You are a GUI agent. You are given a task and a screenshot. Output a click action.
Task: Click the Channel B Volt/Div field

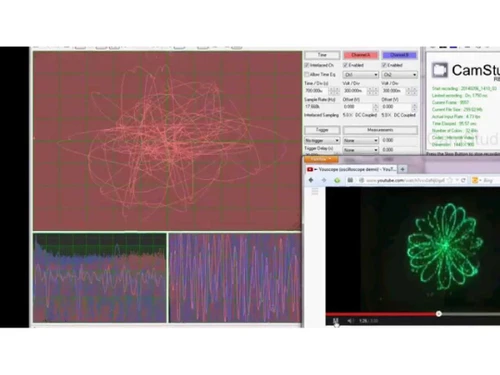(394, 91)
